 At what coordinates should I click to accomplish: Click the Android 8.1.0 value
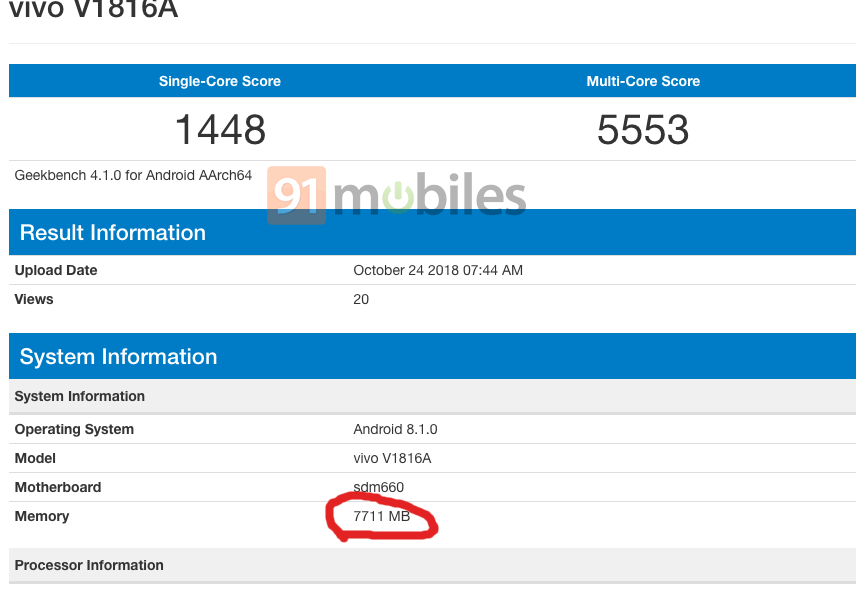395,429
